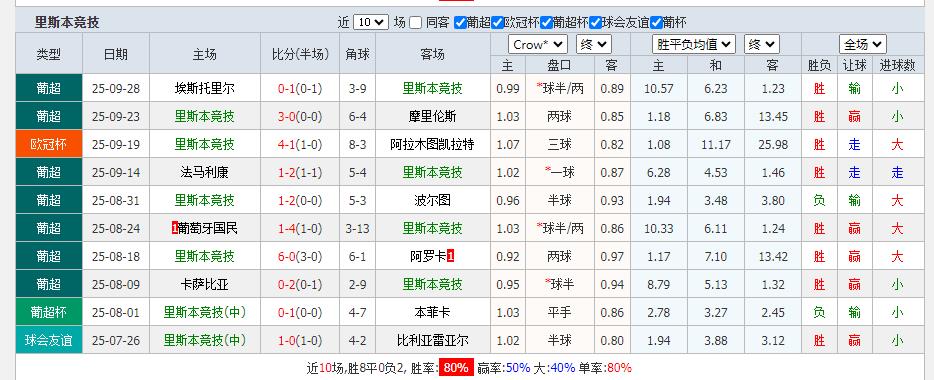This screenshot has height=380, width=934.
Task: Click red card marker beside 葡萄牙国民
Action: pyautogui.click(x=175, y=229)
